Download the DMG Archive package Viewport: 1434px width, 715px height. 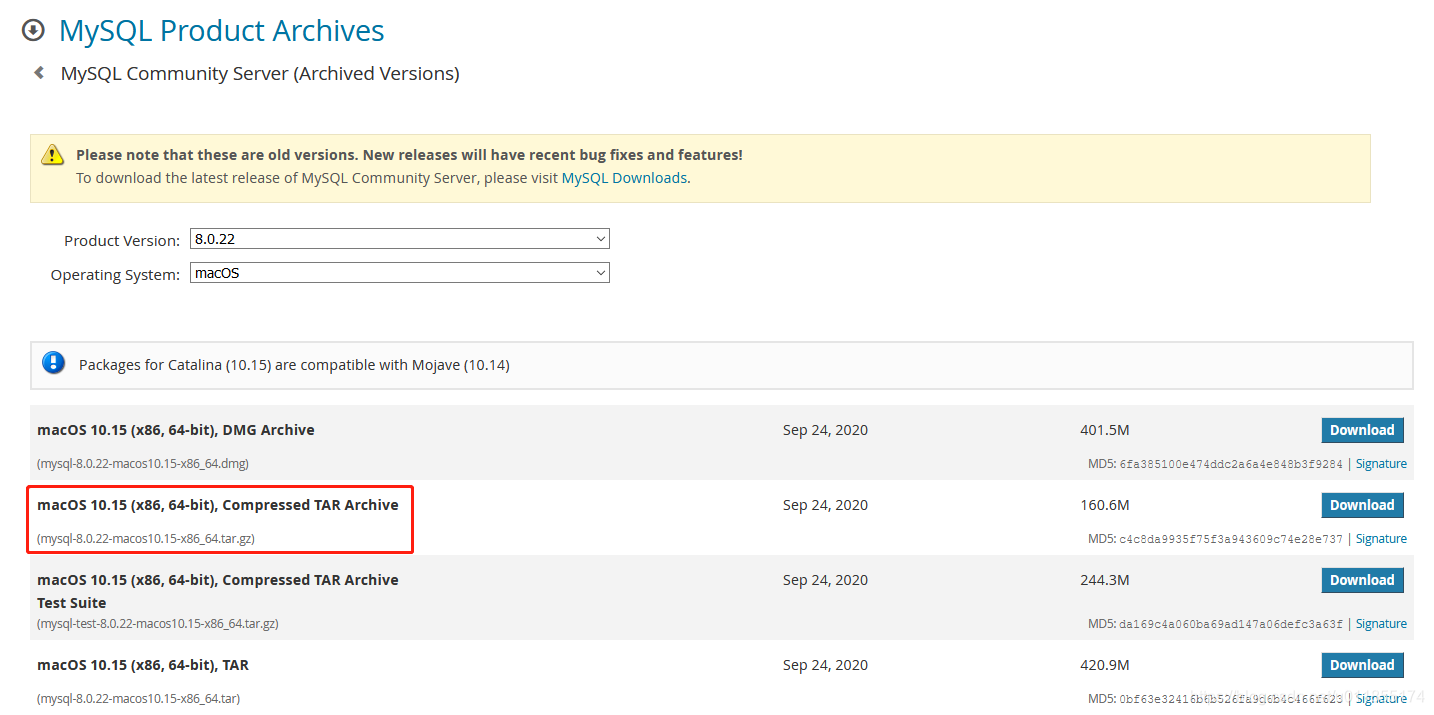(1362, 430)
